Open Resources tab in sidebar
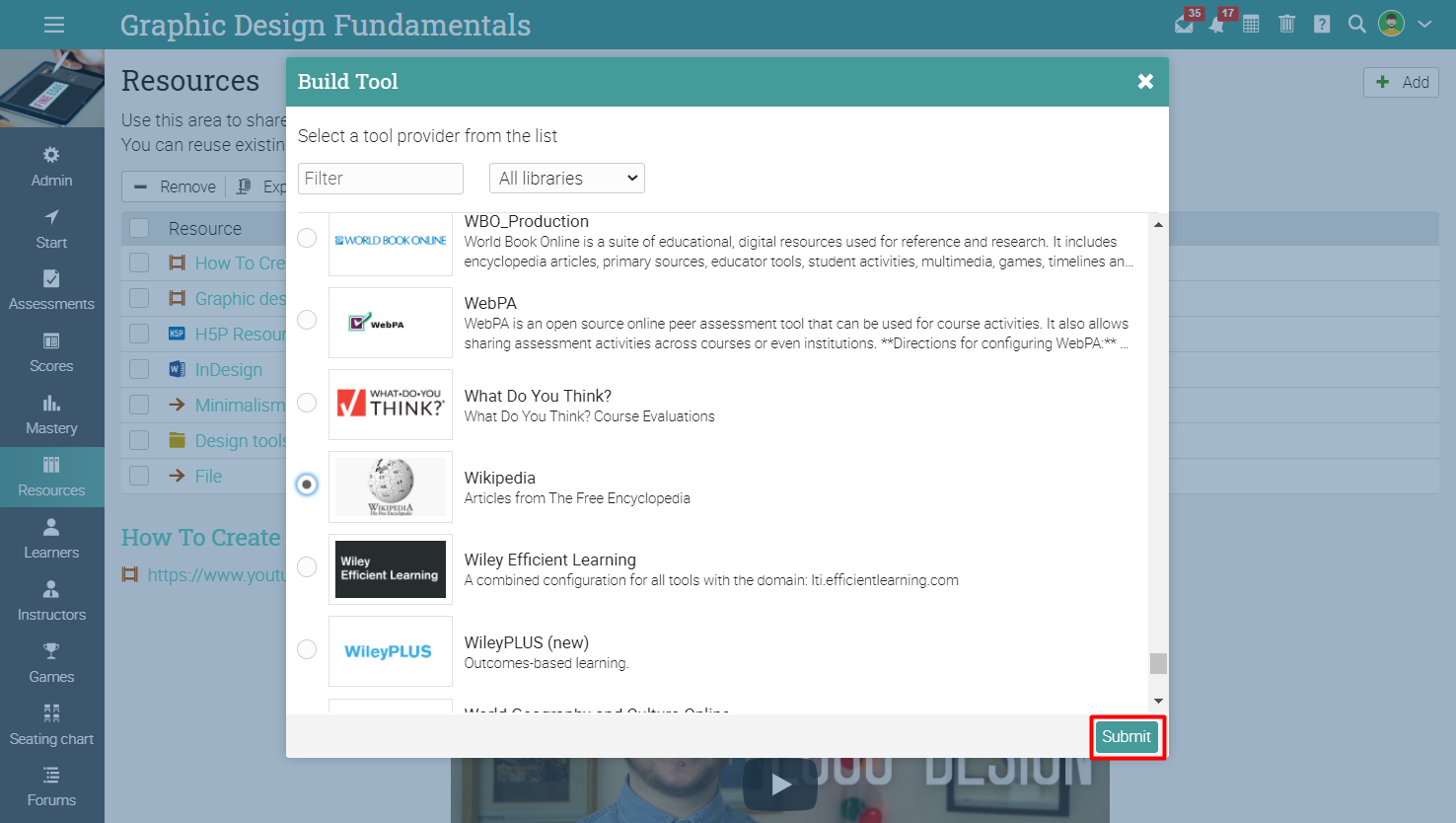The width and height of the screenshot is (1456, 823). (x=51, y=477)
